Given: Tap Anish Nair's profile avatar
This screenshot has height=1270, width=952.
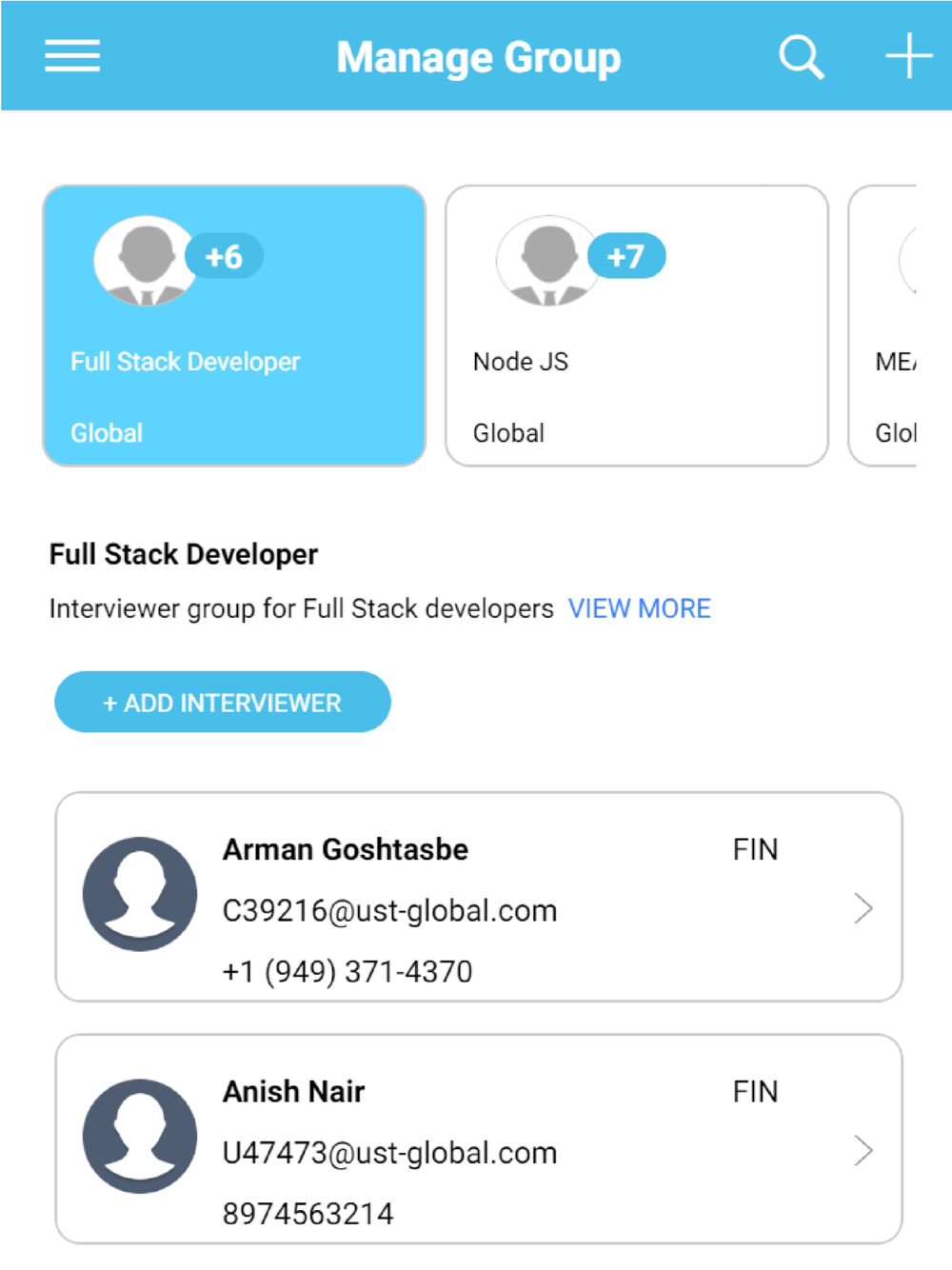Looking at the screenshot, I should [140, 1136].
